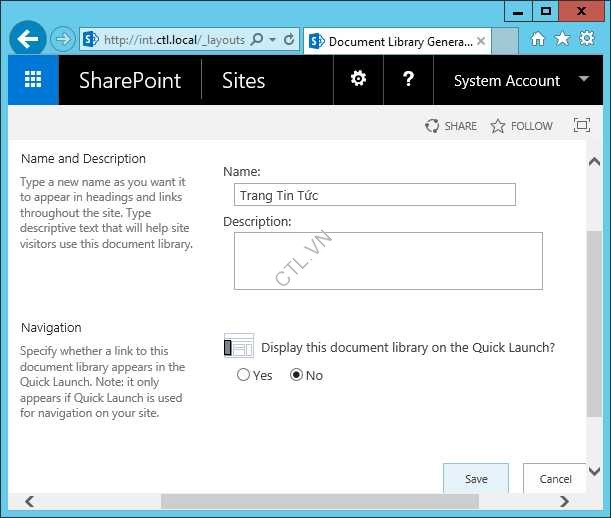Click the vertical scrollbar thumb

click(594, 320)
